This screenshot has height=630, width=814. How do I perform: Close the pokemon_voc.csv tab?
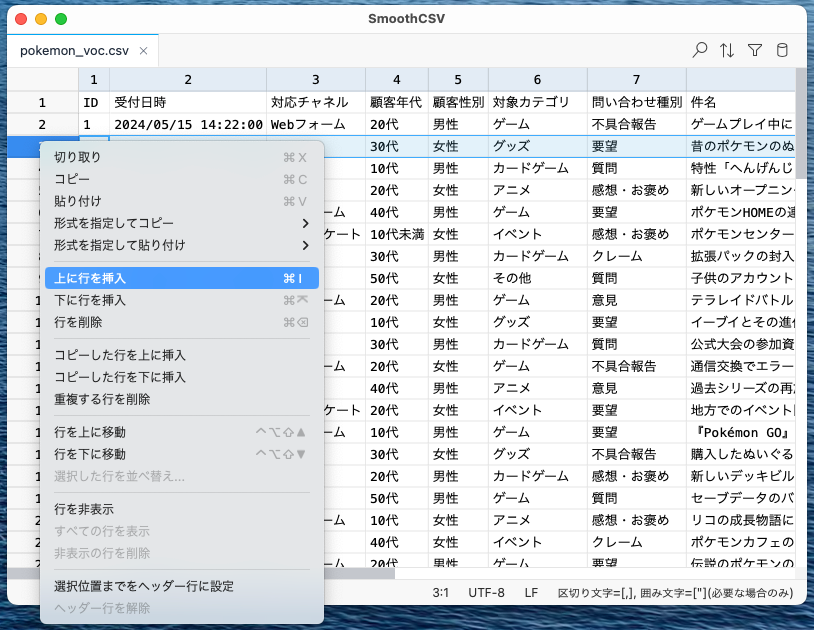coord(144,51)
